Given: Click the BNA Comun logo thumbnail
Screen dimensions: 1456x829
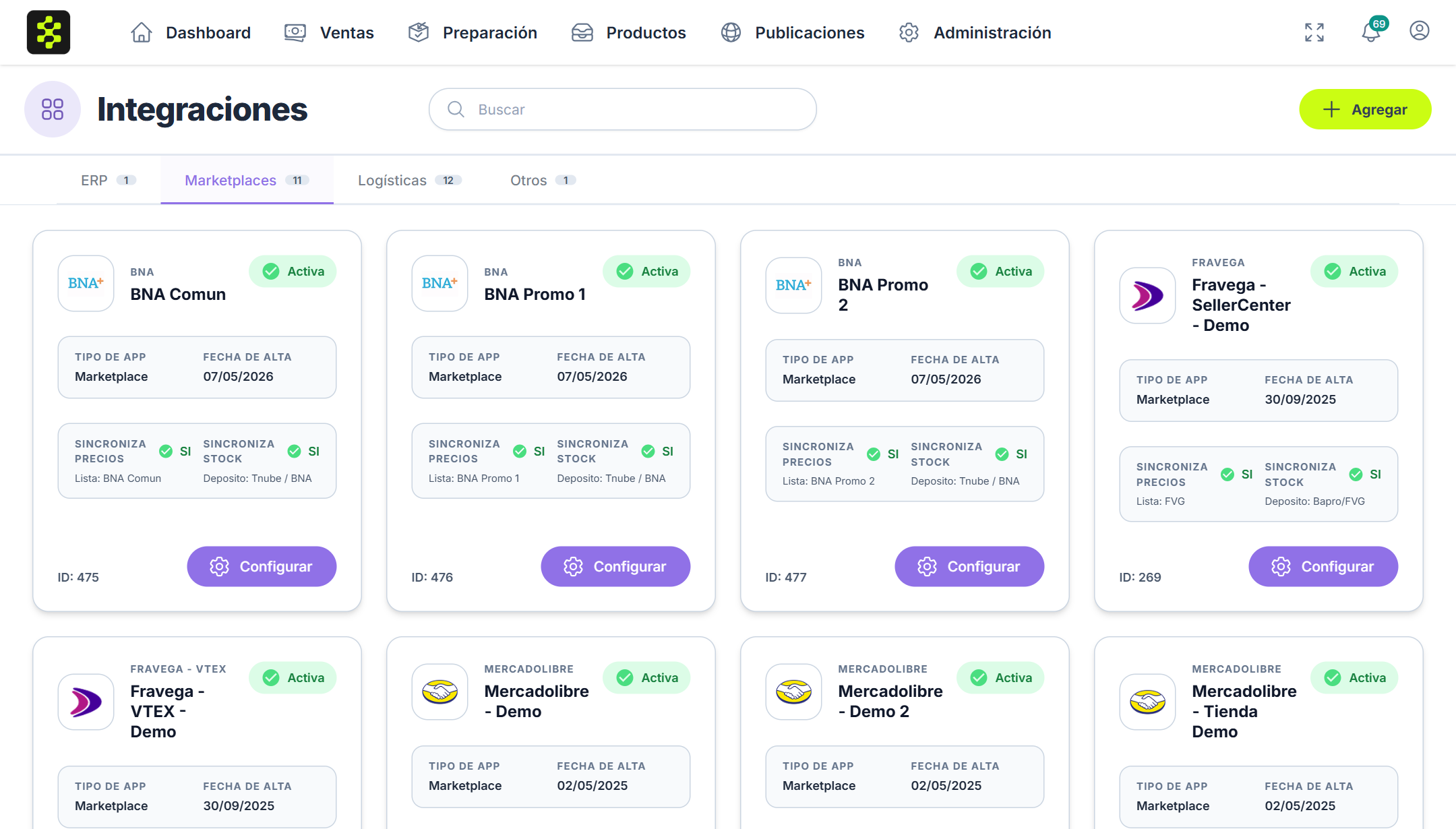Looking at the screenshot, I should (x=86, y=283).
